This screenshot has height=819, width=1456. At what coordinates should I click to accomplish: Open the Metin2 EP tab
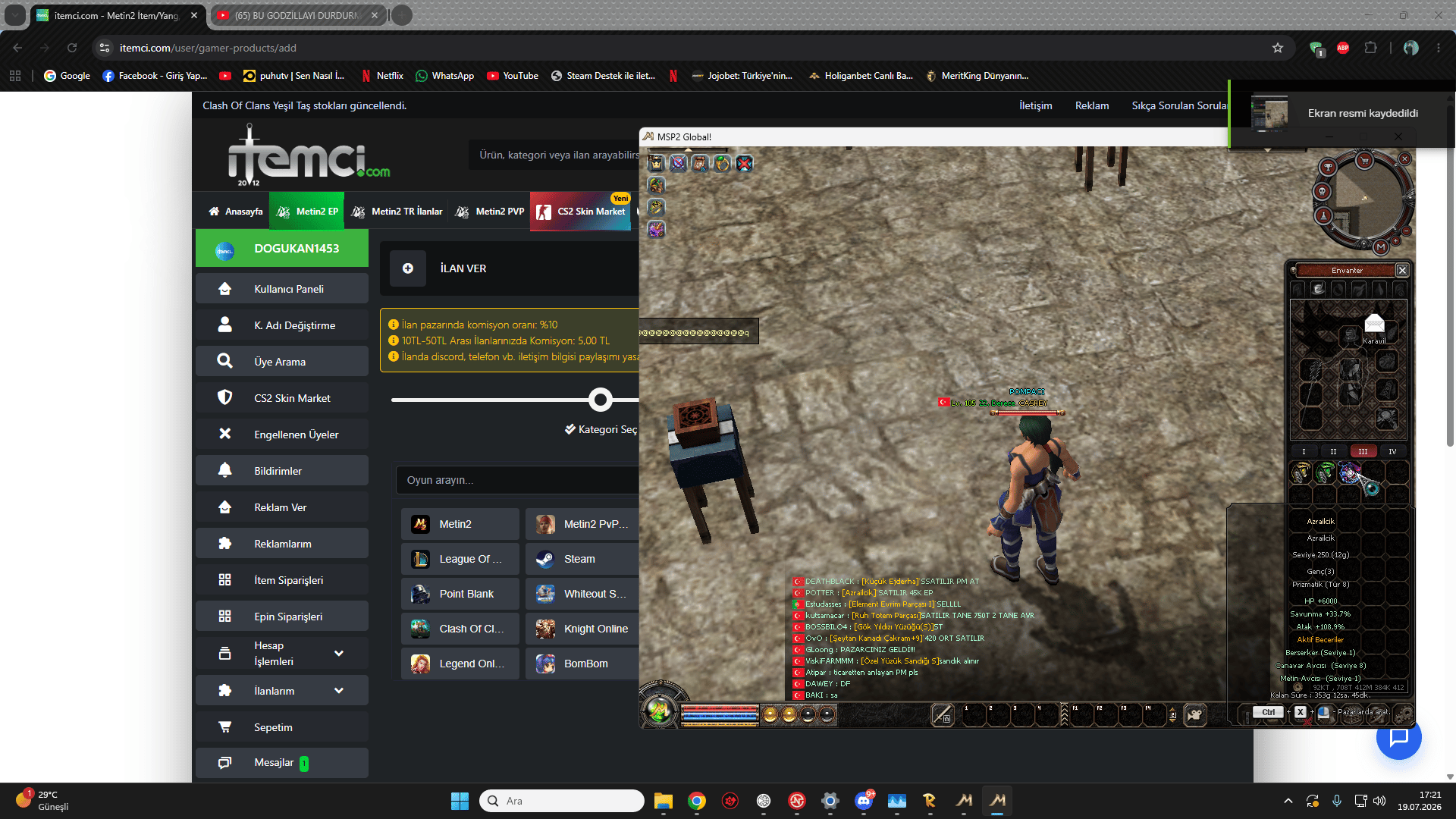coord(307,212)
